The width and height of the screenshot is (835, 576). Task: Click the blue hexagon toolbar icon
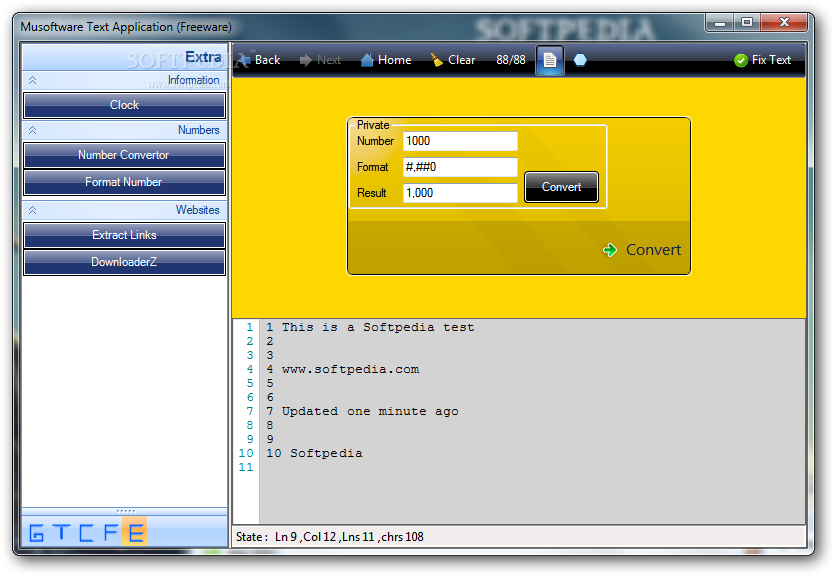580,60
